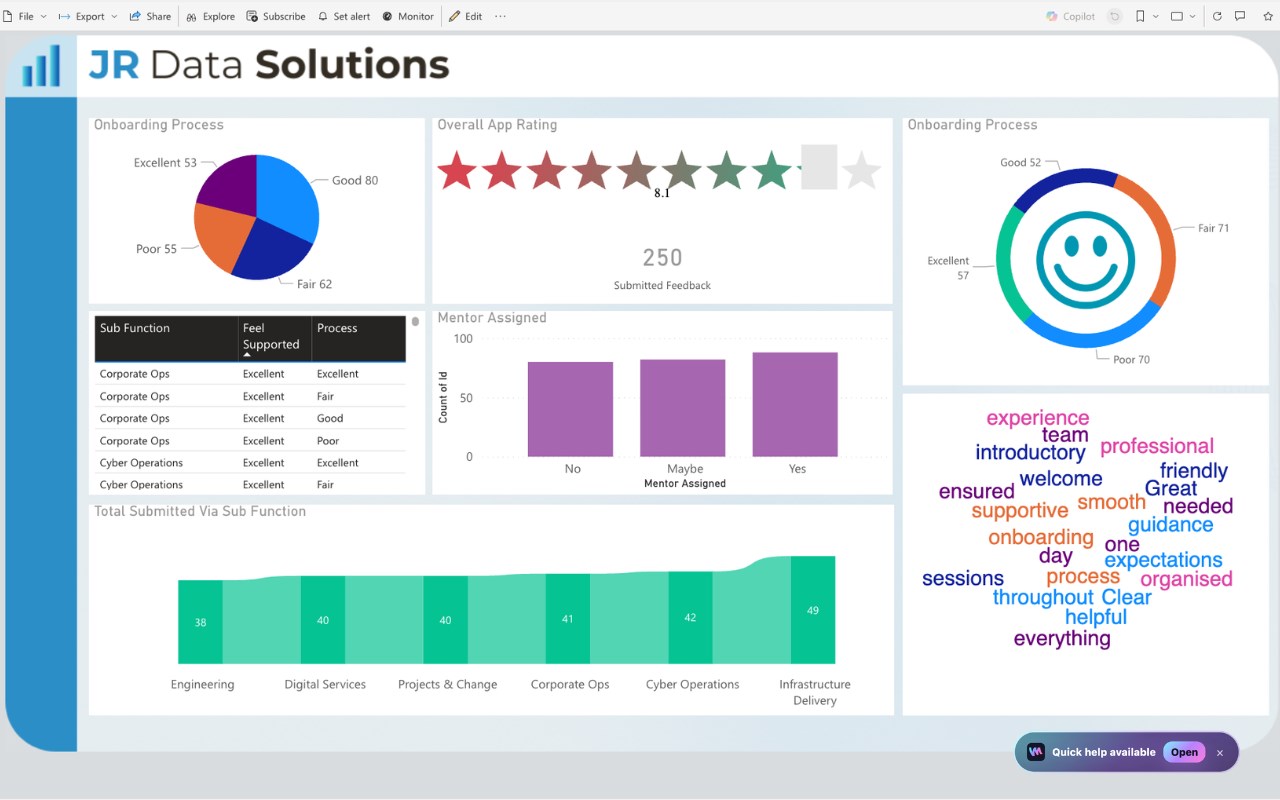Image resolution: width=1280 pixels, height=800 pixels.
Task: Open the Monitor option
Action: 408,16
